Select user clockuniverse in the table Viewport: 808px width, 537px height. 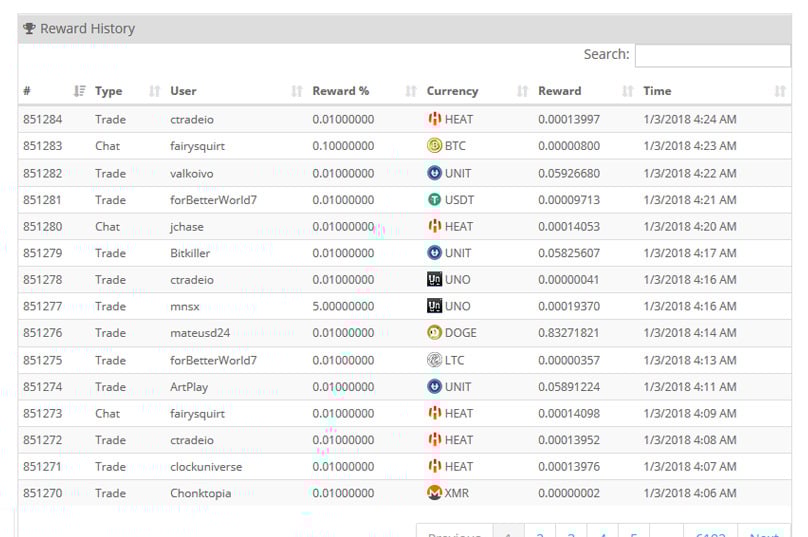point(206,467)
